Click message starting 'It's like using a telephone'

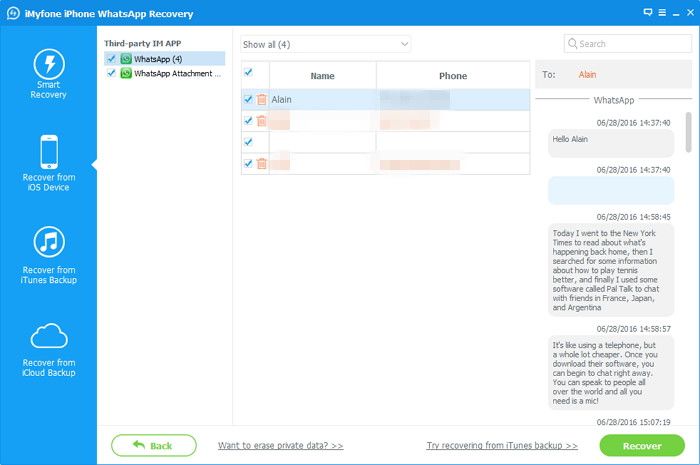611,373
